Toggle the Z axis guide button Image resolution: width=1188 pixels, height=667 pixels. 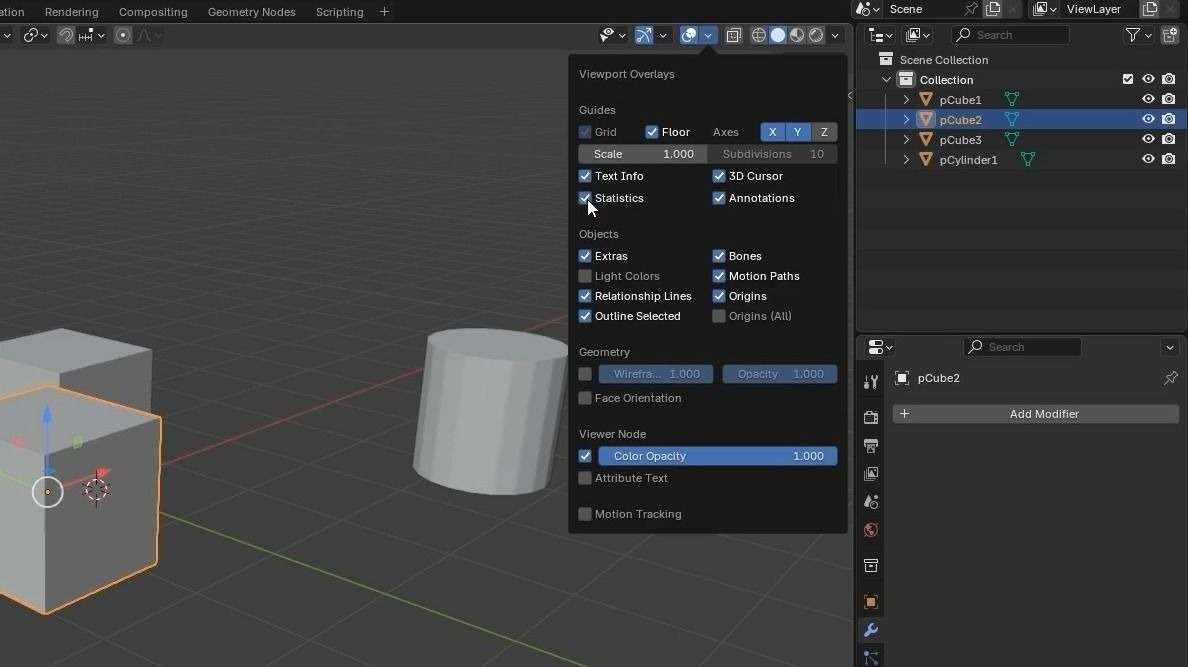coord(824,132)
